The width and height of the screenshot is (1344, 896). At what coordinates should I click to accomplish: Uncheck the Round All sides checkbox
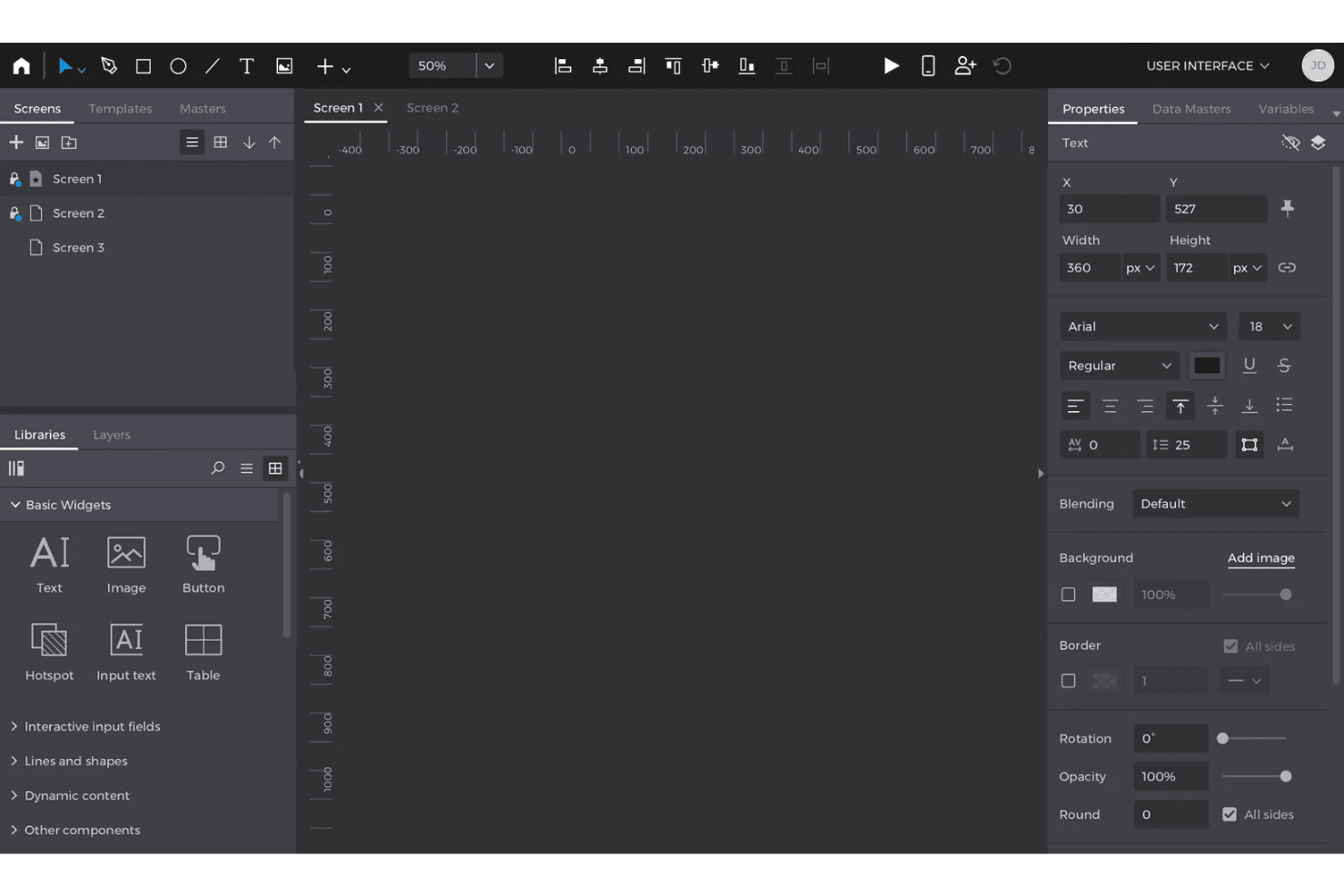click(x=1230, y=814)
